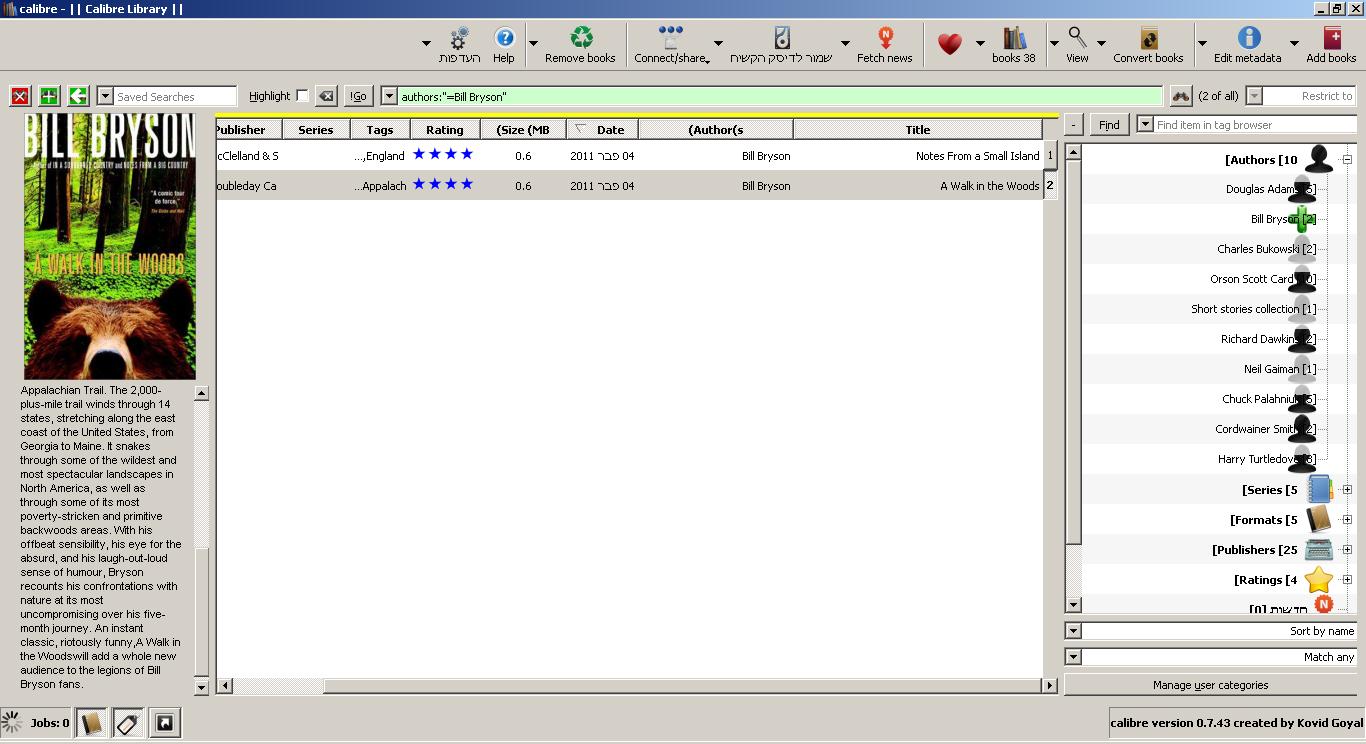Click the Formats book icon in tag browser
Screen dimensions: 1366x744
coord(1320,519)
